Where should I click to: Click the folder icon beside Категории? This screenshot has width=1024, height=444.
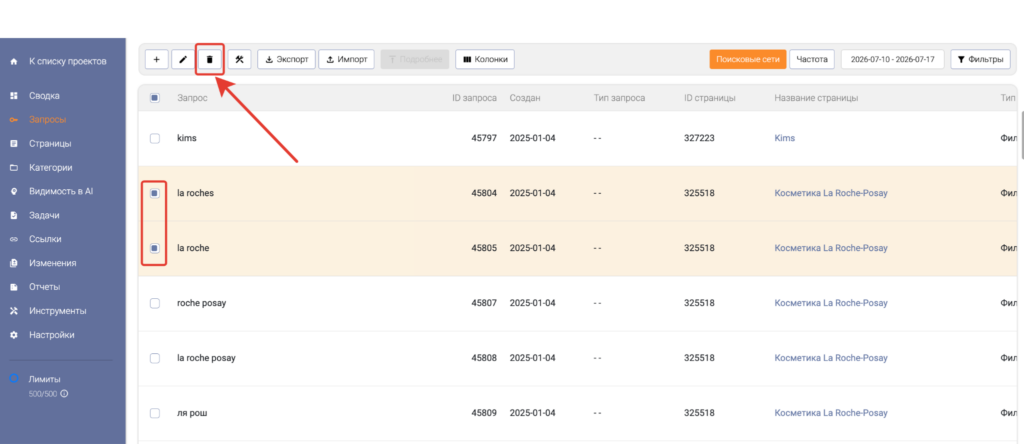tap(14, 168)
